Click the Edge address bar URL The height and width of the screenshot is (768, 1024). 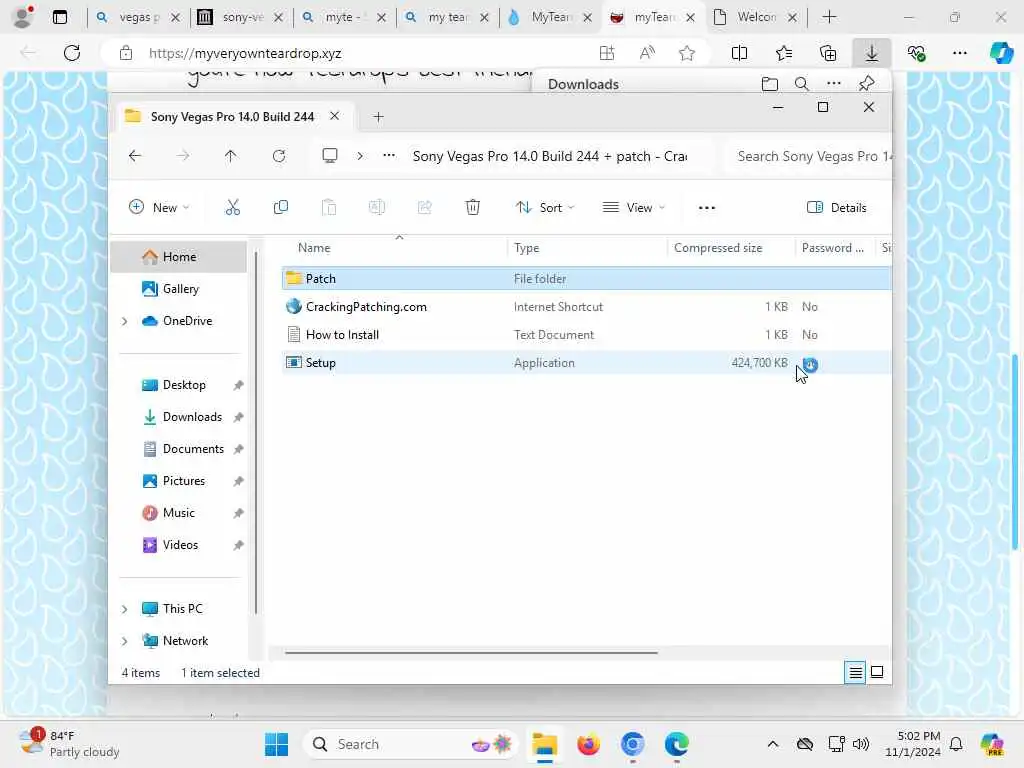coord(245,54)
